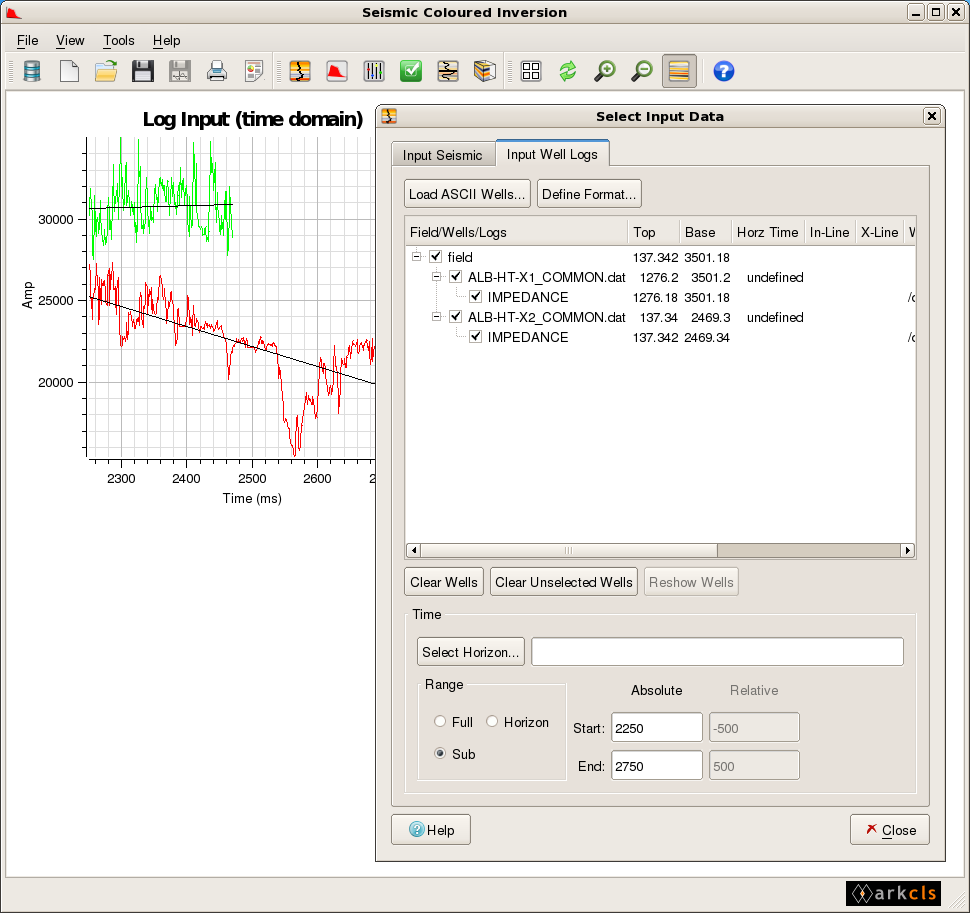Select the Sub range radio button
Screen dimensions: 970x913
[x=440, y=753]
